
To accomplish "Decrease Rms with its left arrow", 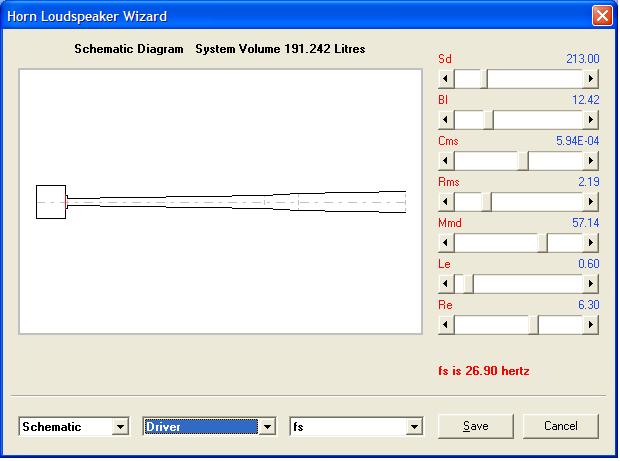I will pyautogui.click(x=446, y=202).
